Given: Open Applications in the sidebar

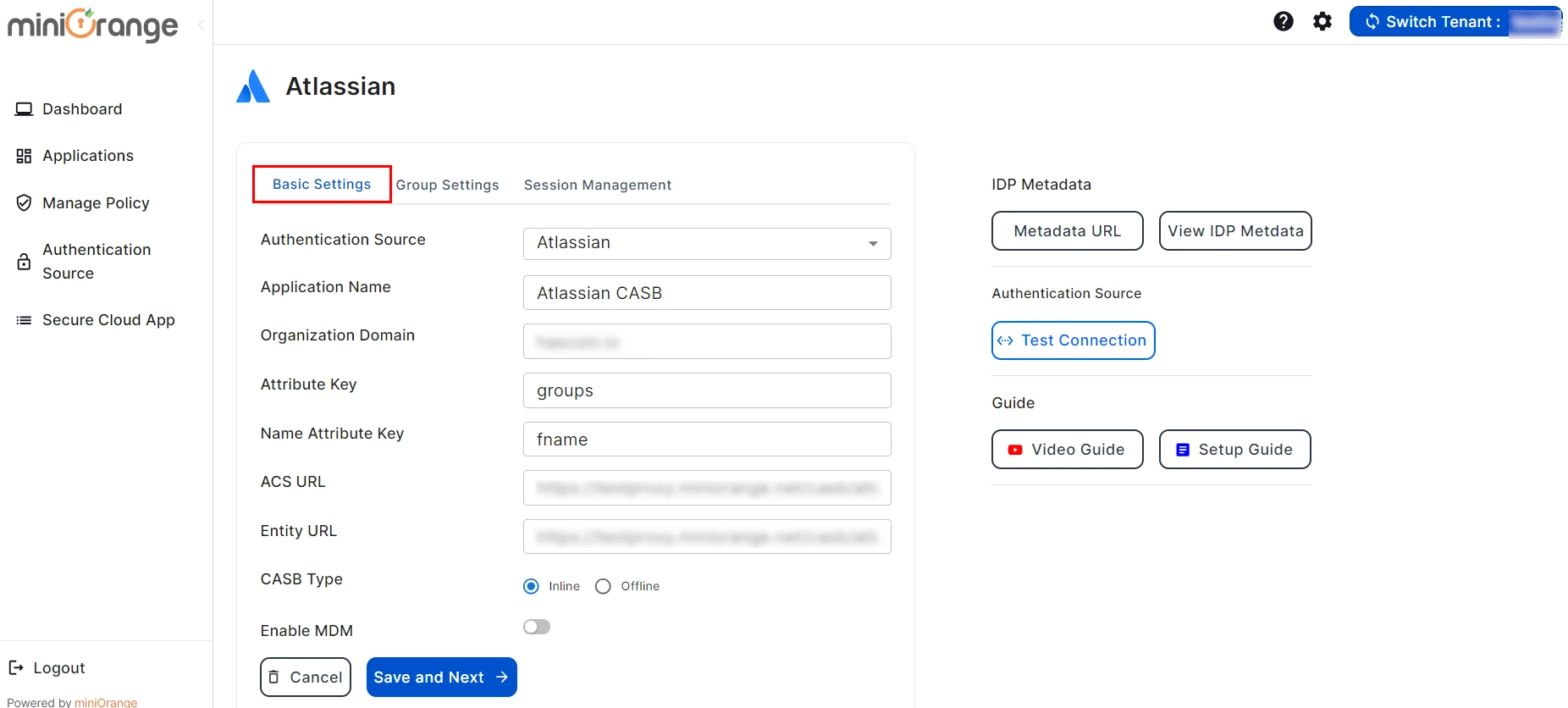Looking at the screenshot, I should [x=88, y=156].
